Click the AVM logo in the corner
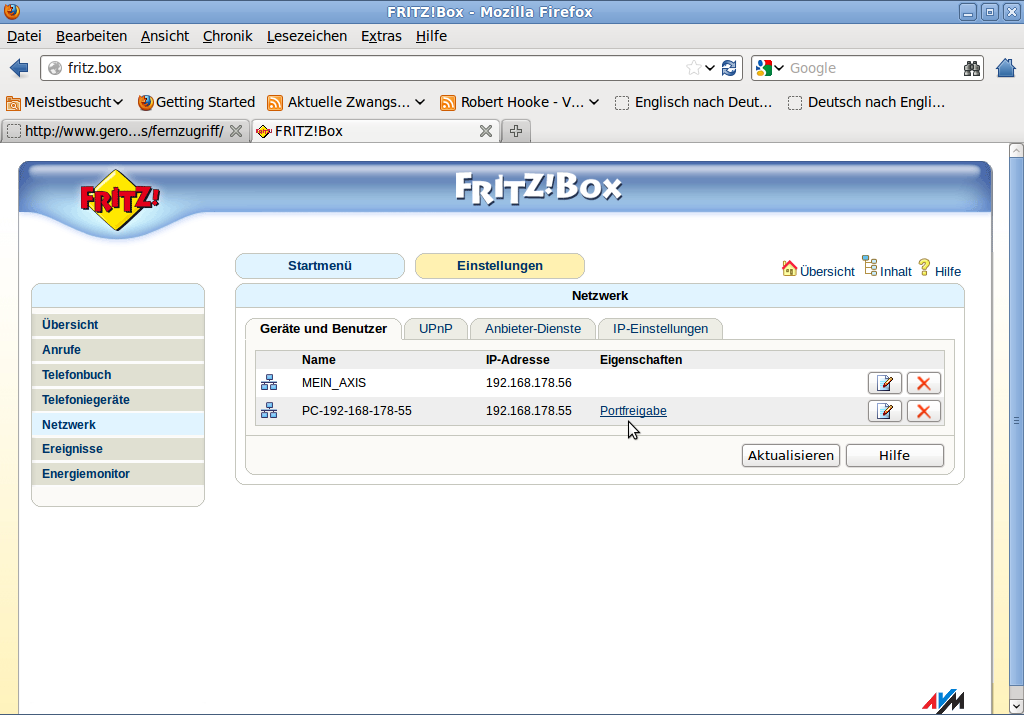Image resolution: width=1024 pixels, height=715 pixels. (944, 699)
